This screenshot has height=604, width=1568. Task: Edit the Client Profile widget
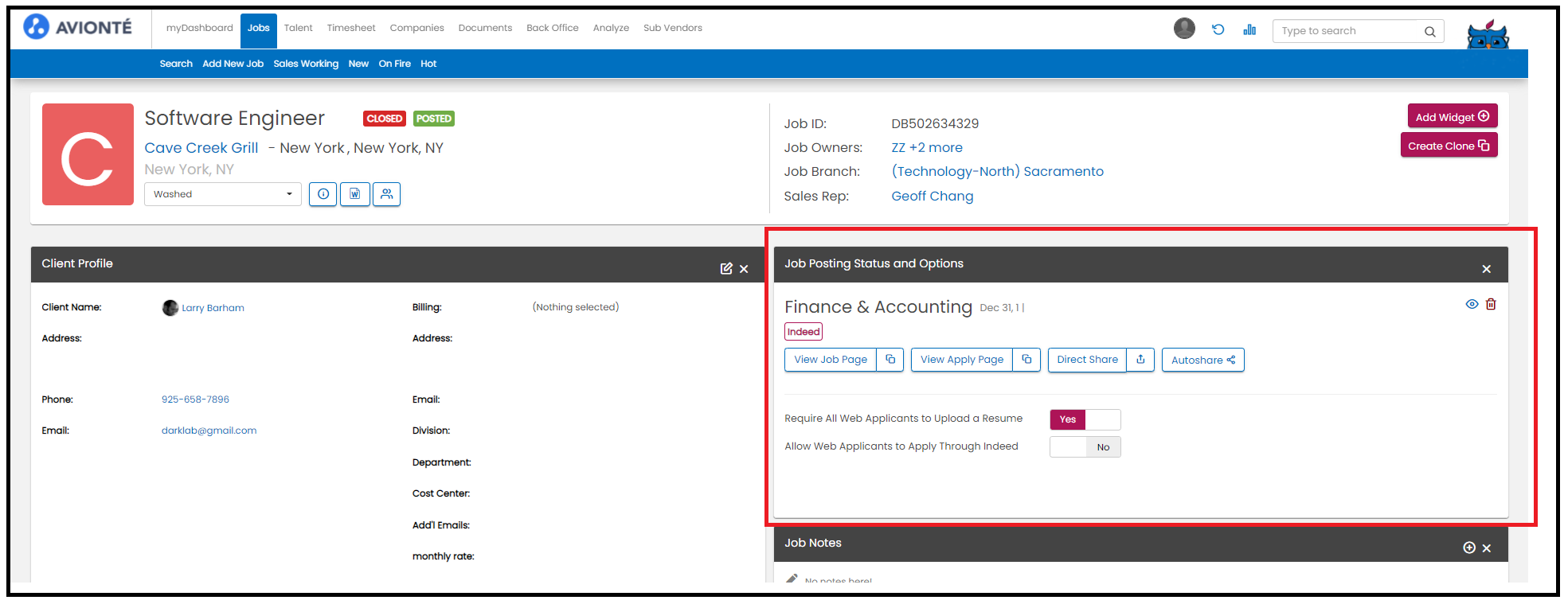(x=726, y=269)
